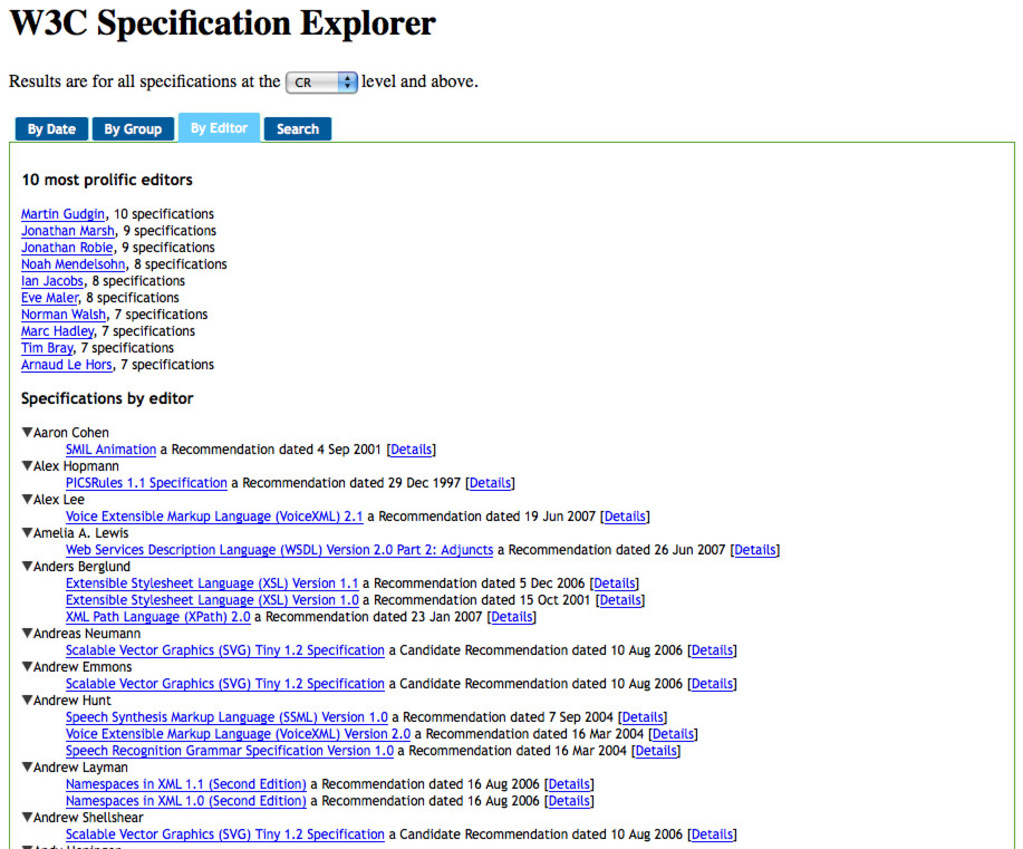The height and width of the screenshot is (849, 1023).
Task: Open Arnaud Le Hors's editor link
Action: 67,365
